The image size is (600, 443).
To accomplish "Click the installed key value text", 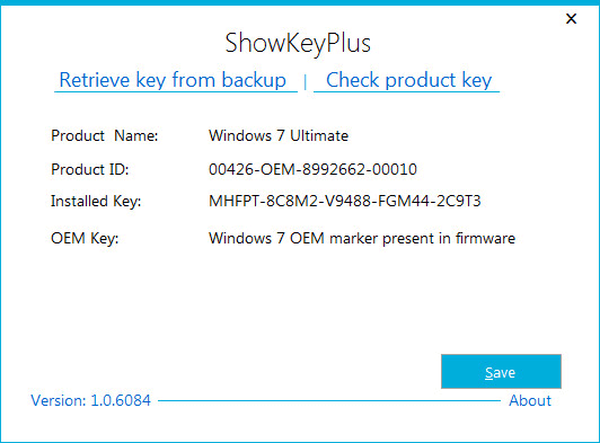I will 347,202.
